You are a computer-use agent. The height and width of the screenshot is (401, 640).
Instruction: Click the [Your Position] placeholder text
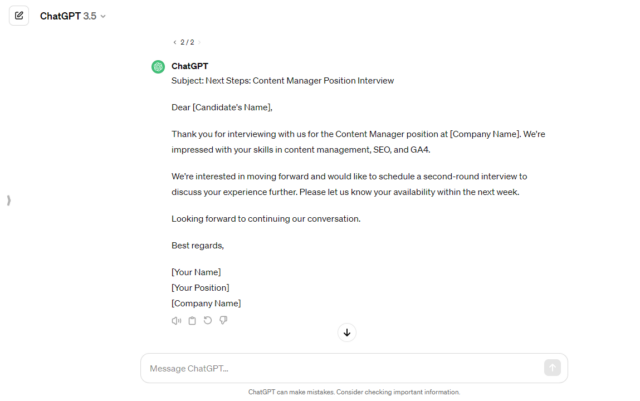pos(200,288)
